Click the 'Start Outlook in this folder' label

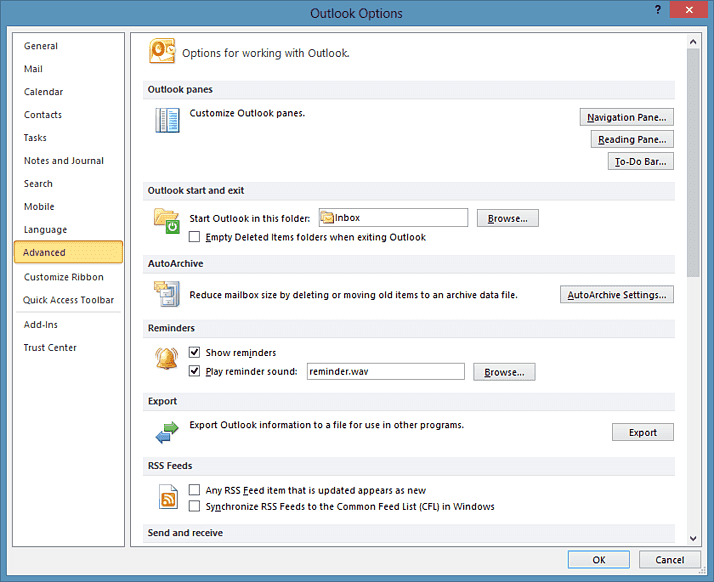point(250,218)
